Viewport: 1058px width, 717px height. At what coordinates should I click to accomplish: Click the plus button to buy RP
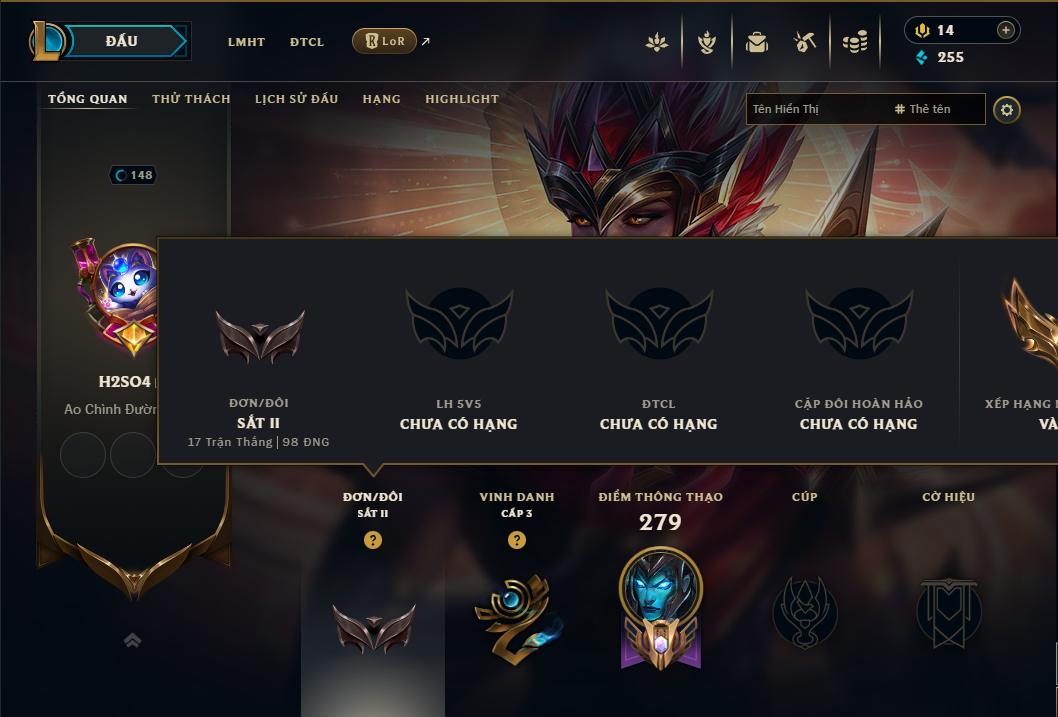pos(1005,30)
